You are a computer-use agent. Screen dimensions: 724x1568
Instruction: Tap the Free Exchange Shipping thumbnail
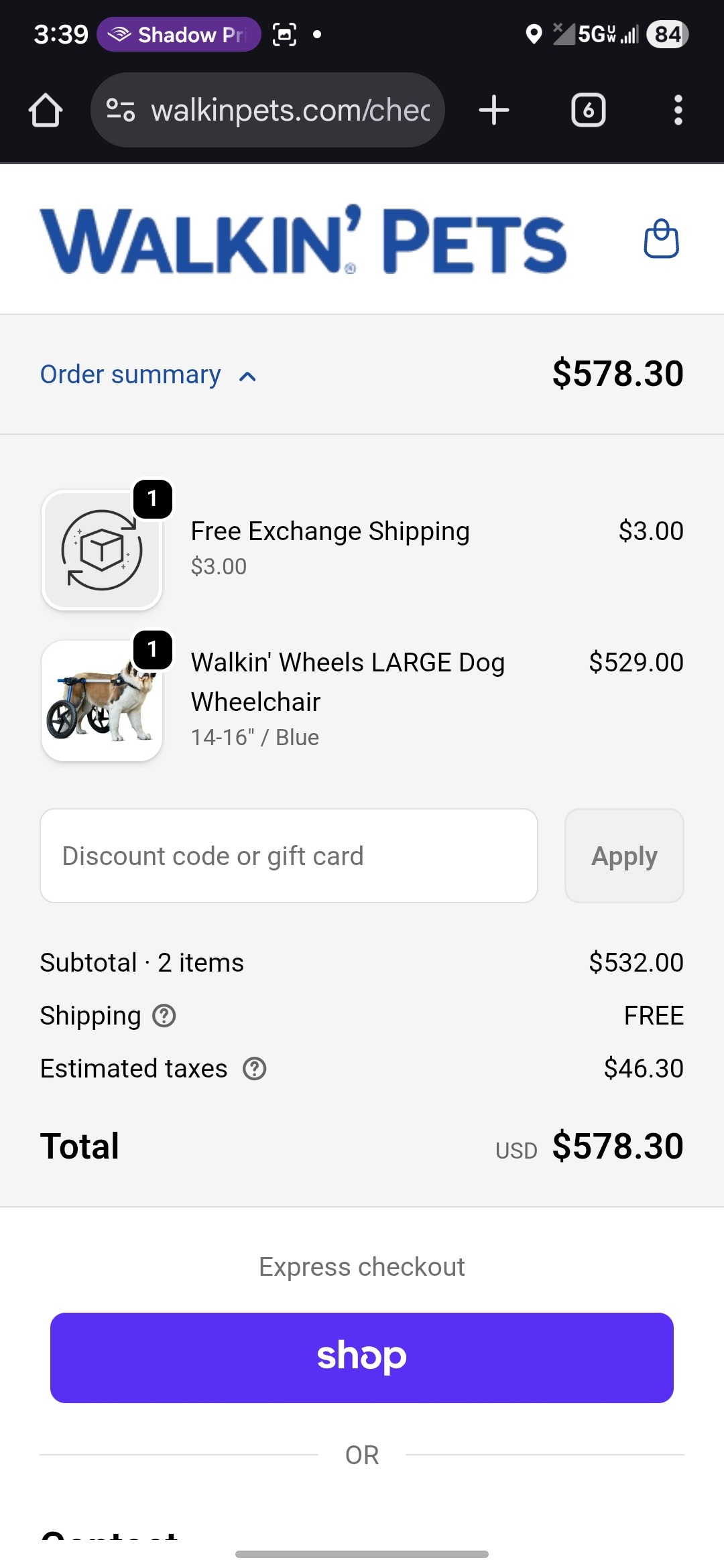point(102,550)
